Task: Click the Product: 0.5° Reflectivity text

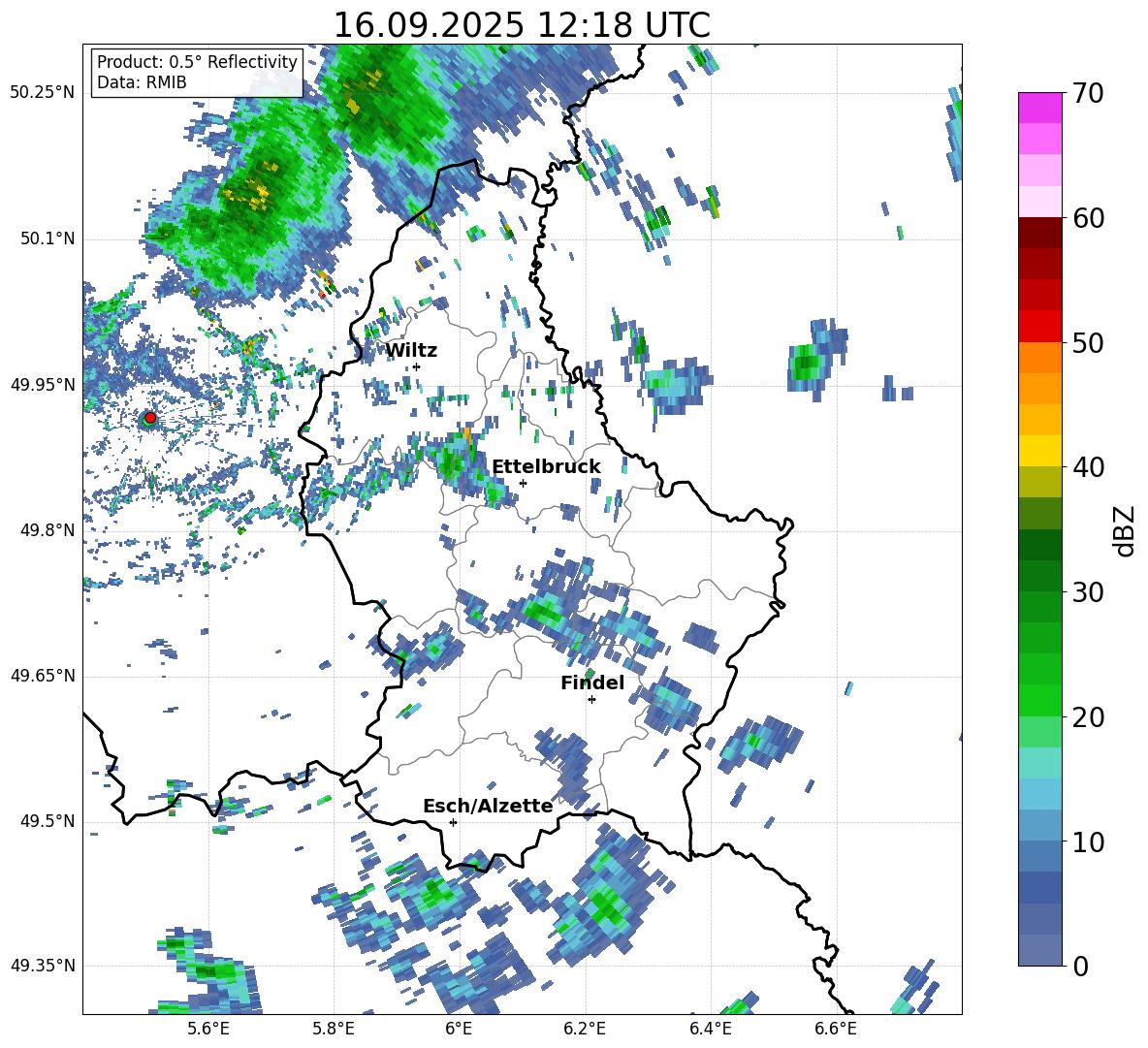Action: point(197,62)
